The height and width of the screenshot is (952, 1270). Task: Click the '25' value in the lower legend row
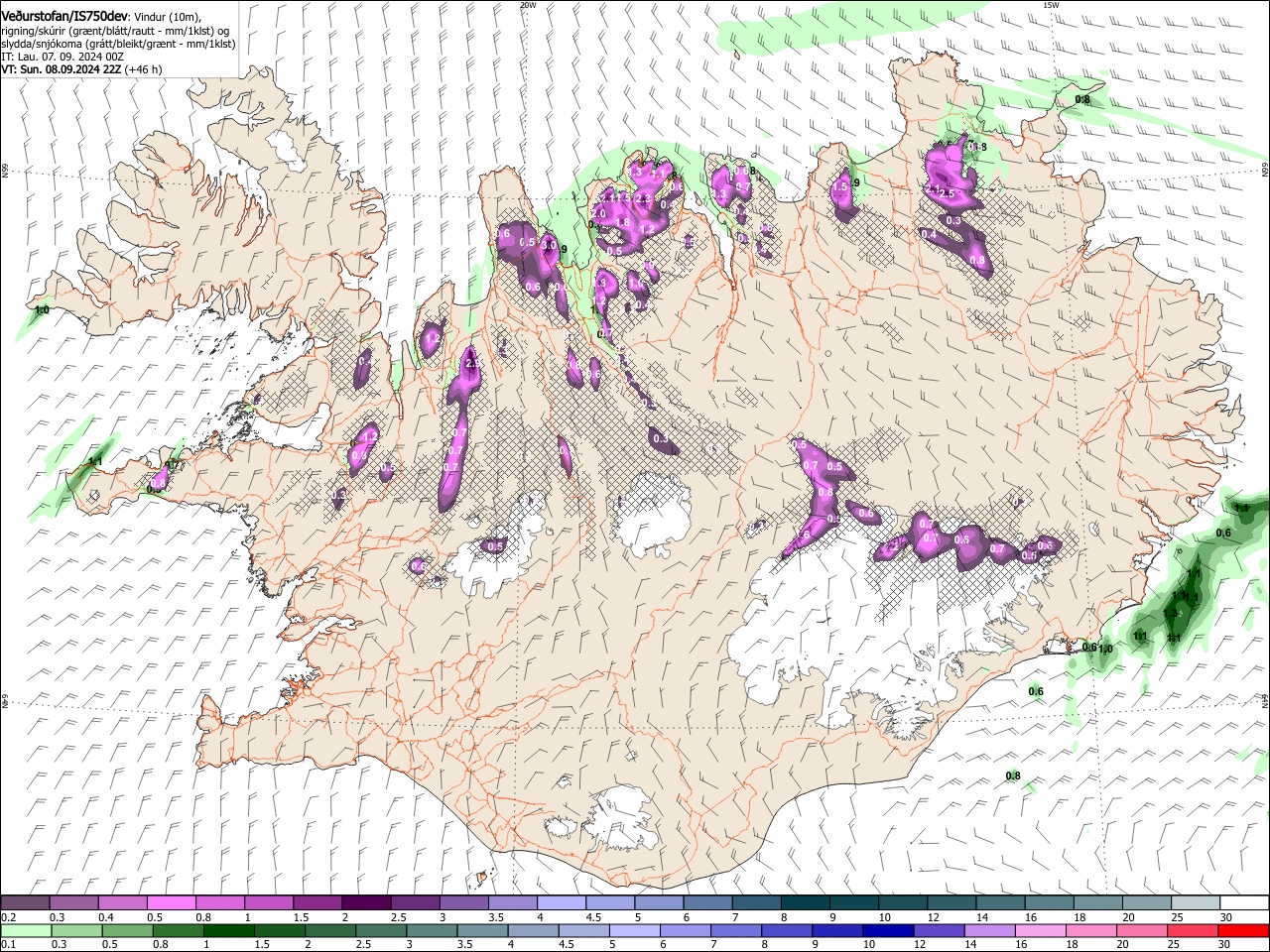(1173, 945)
